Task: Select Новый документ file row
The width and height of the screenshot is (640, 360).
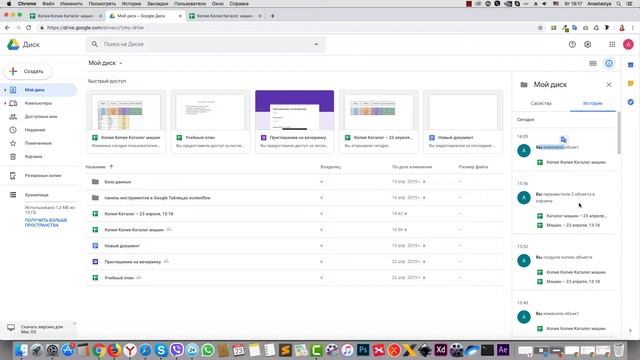Action: point(294,246)
